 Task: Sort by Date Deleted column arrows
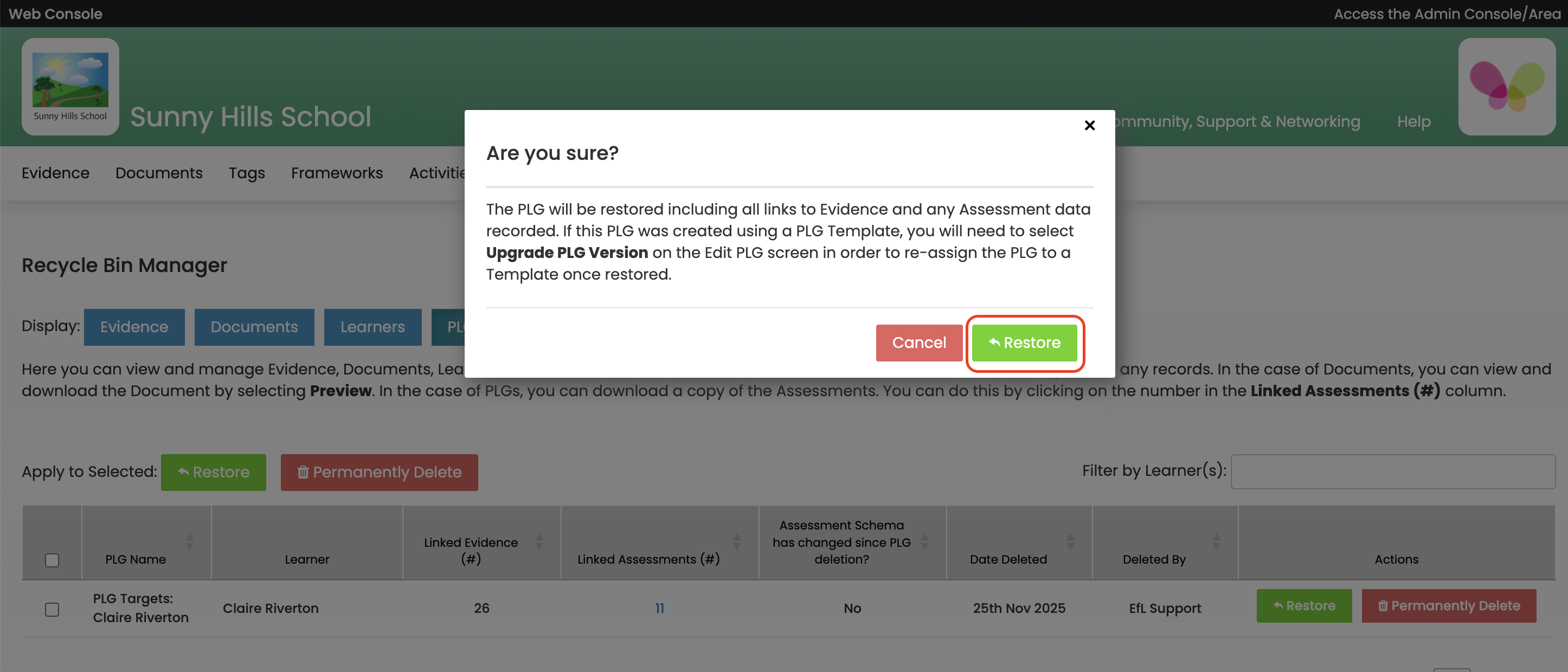(x=1070, y=541)
